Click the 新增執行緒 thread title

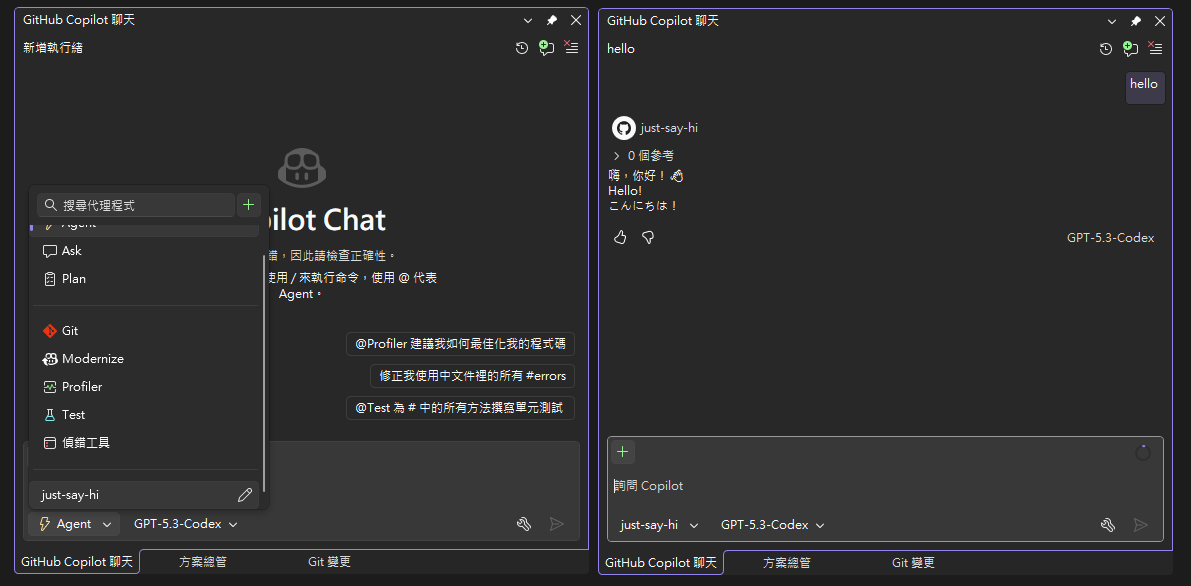point(53,48)
